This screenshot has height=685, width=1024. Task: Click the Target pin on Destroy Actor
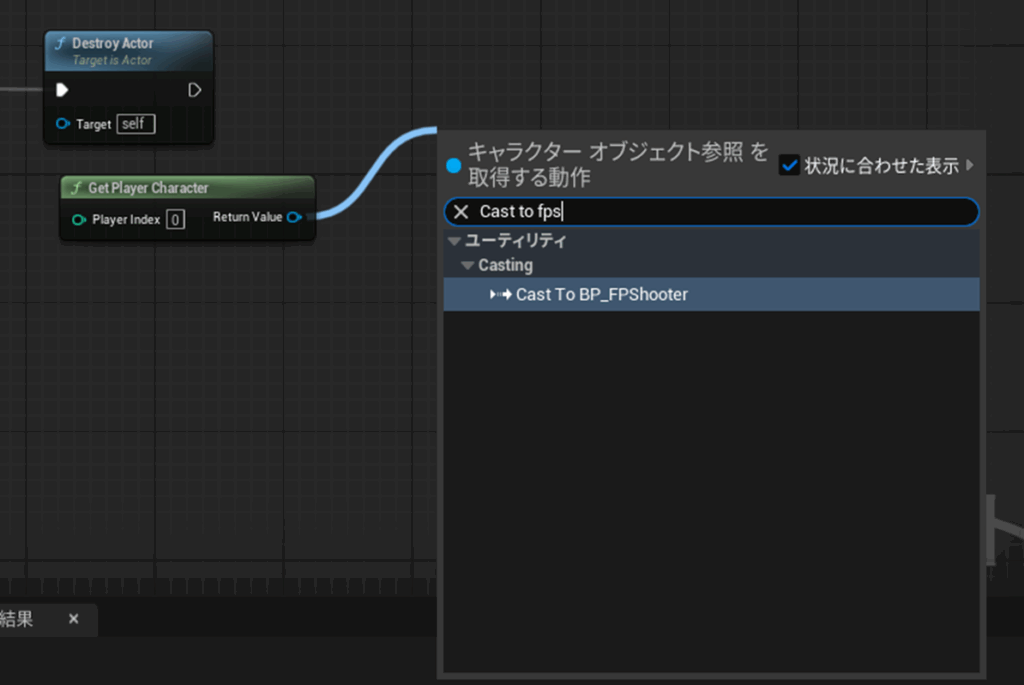click(x=63, y=124)
